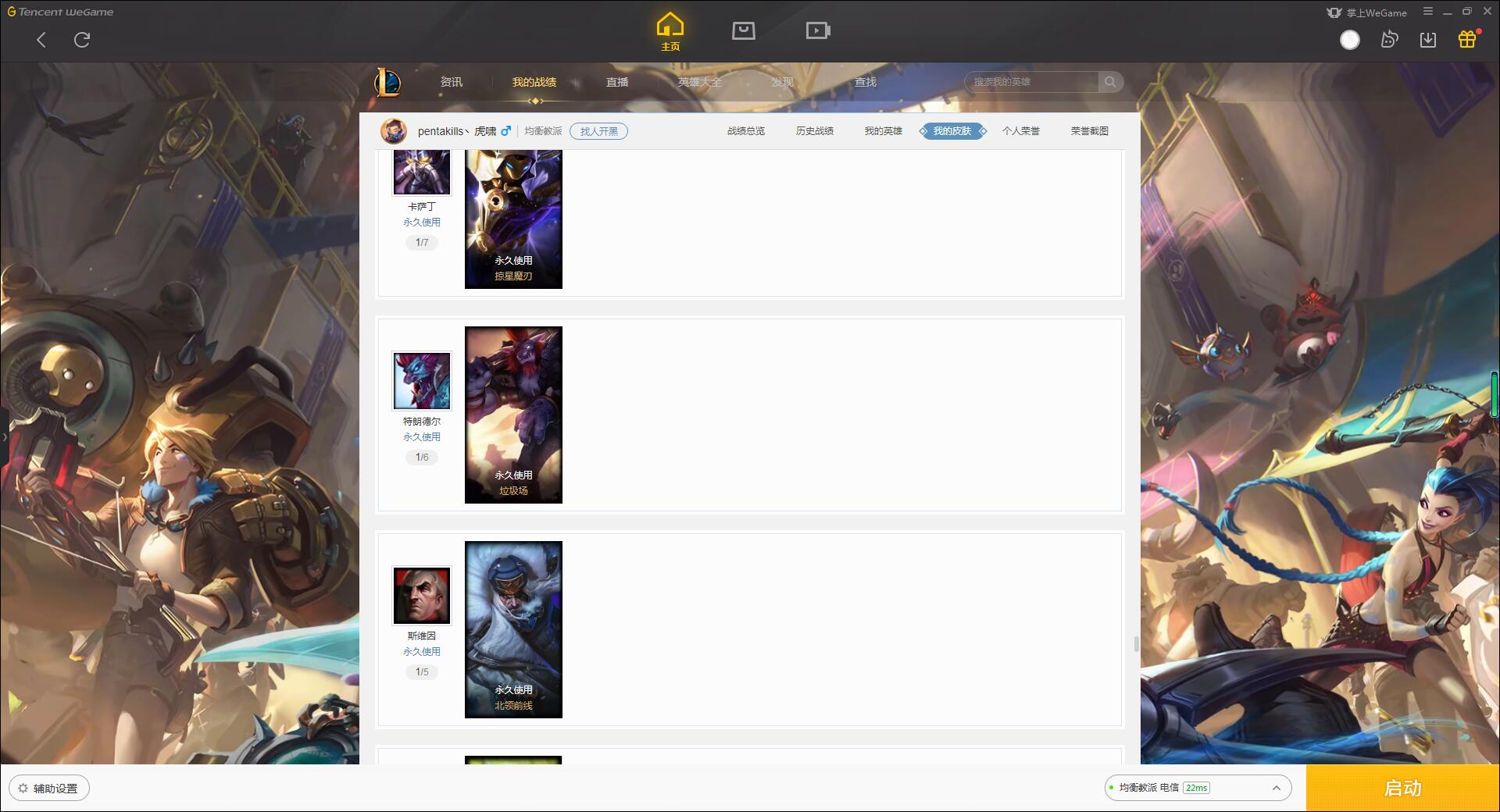
Task: Switch to the 荣誉截图 tab
Action: click(x=1090, y=131)
